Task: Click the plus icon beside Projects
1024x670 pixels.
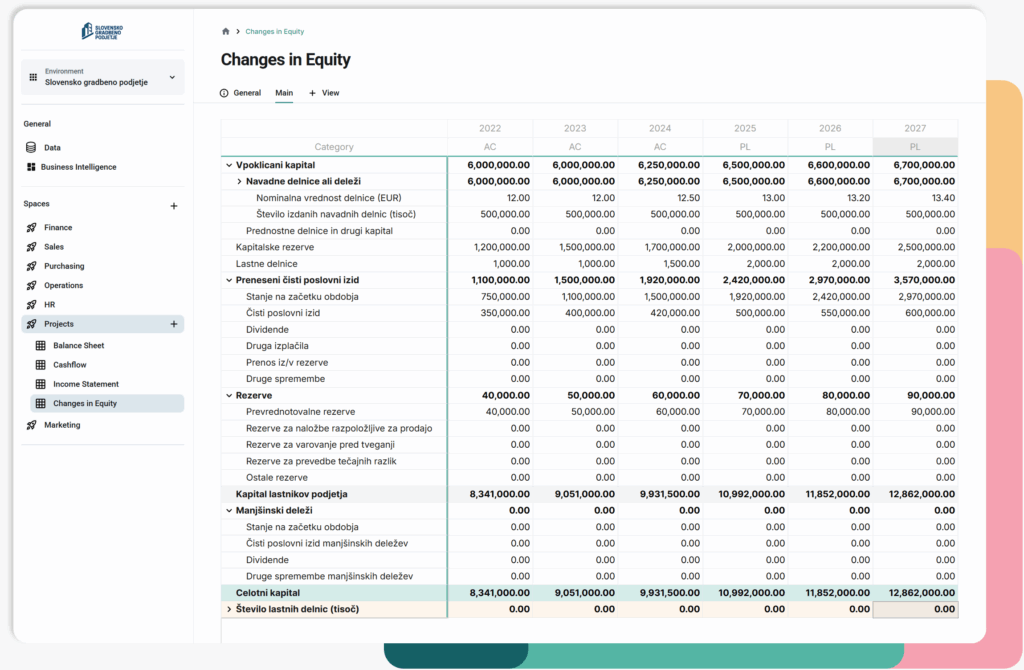Action: [x=173, y=324]
